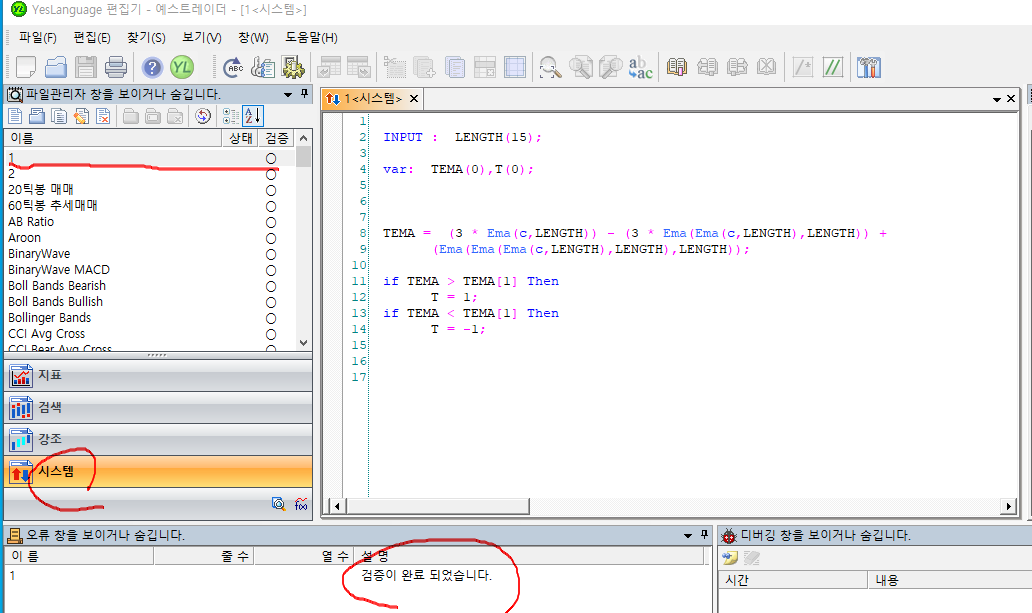This screenshot has width=1032, height=613.
Task: Select verification circle for BinaryWave MACD
Action: tap(270, 270)
